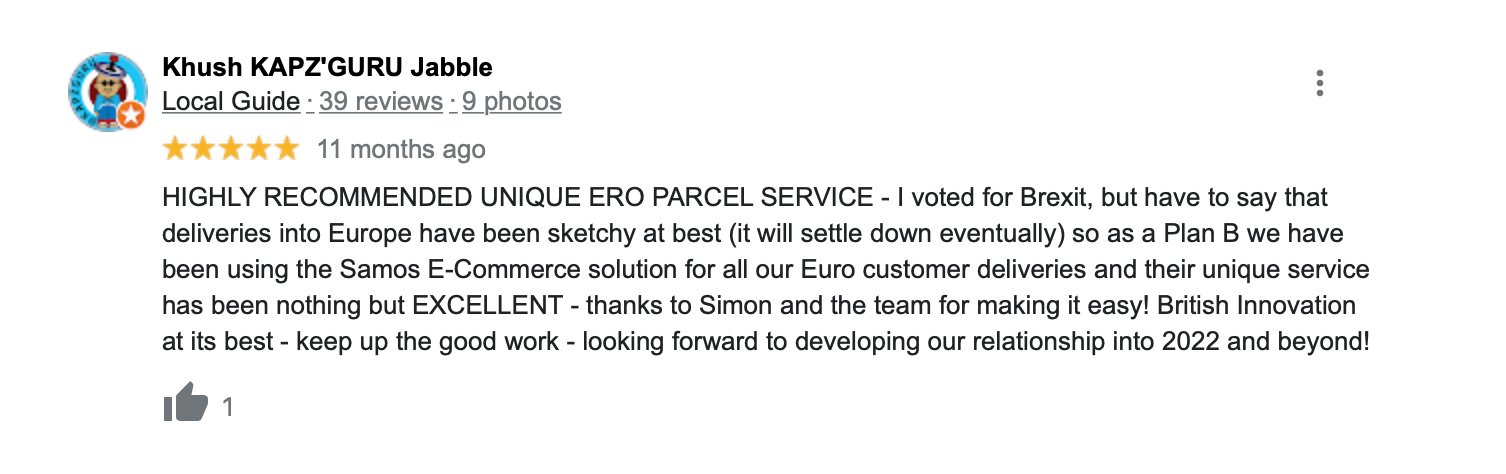Click the orange Local Guide badge on avatar
The height and width of the screenshot is (474, 1506).
point(131,116)
